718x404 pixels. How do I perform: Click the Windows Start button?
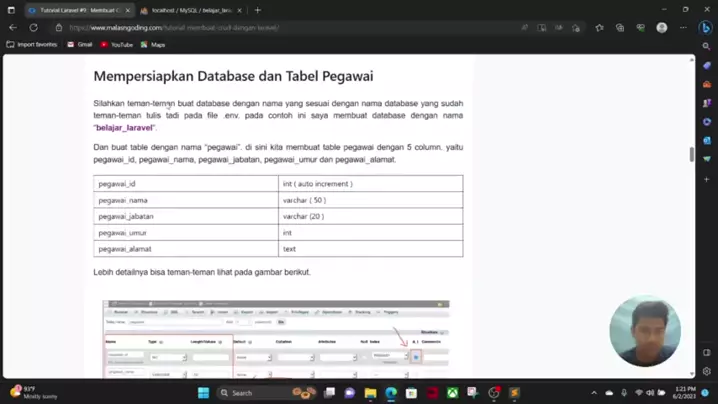203,393
